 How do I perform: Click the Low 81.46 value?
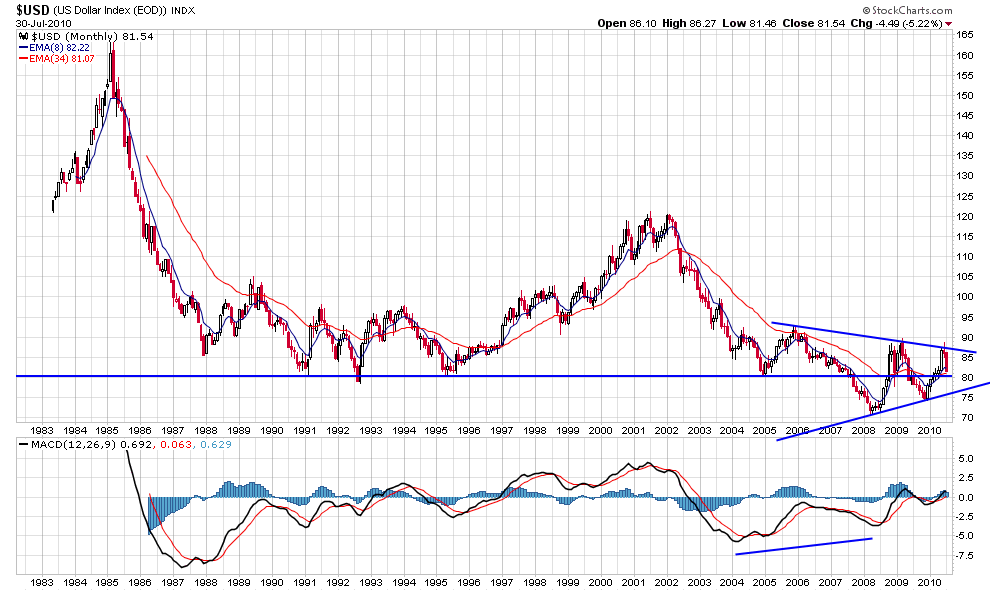749,23
